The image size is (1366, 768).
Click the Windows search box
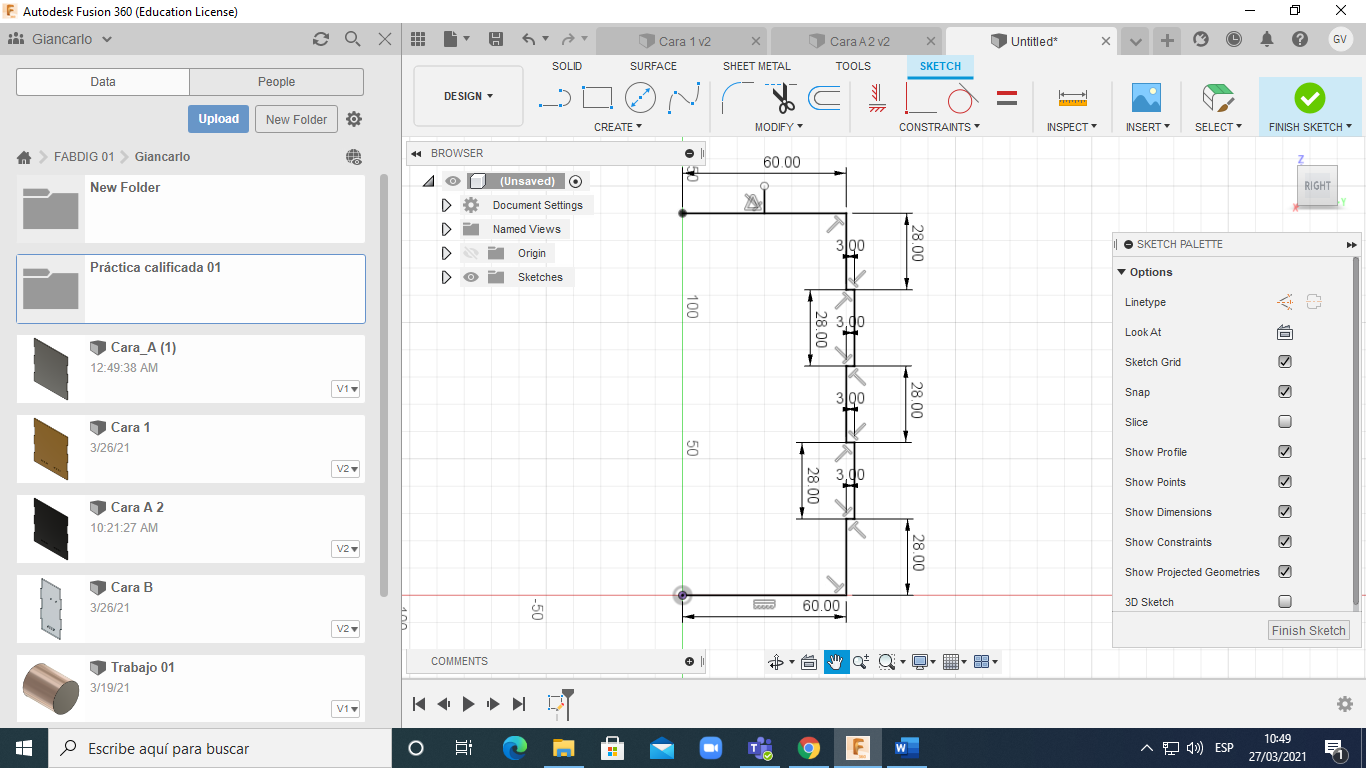[220, 748]
